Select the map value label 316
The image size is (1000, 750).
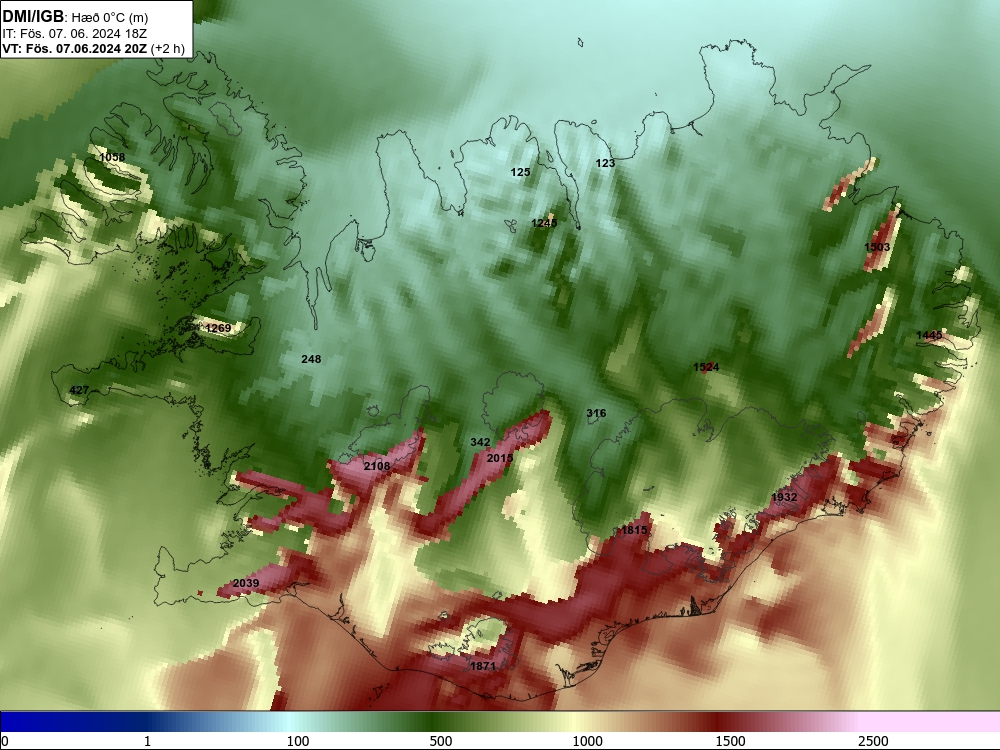(596, 413)
